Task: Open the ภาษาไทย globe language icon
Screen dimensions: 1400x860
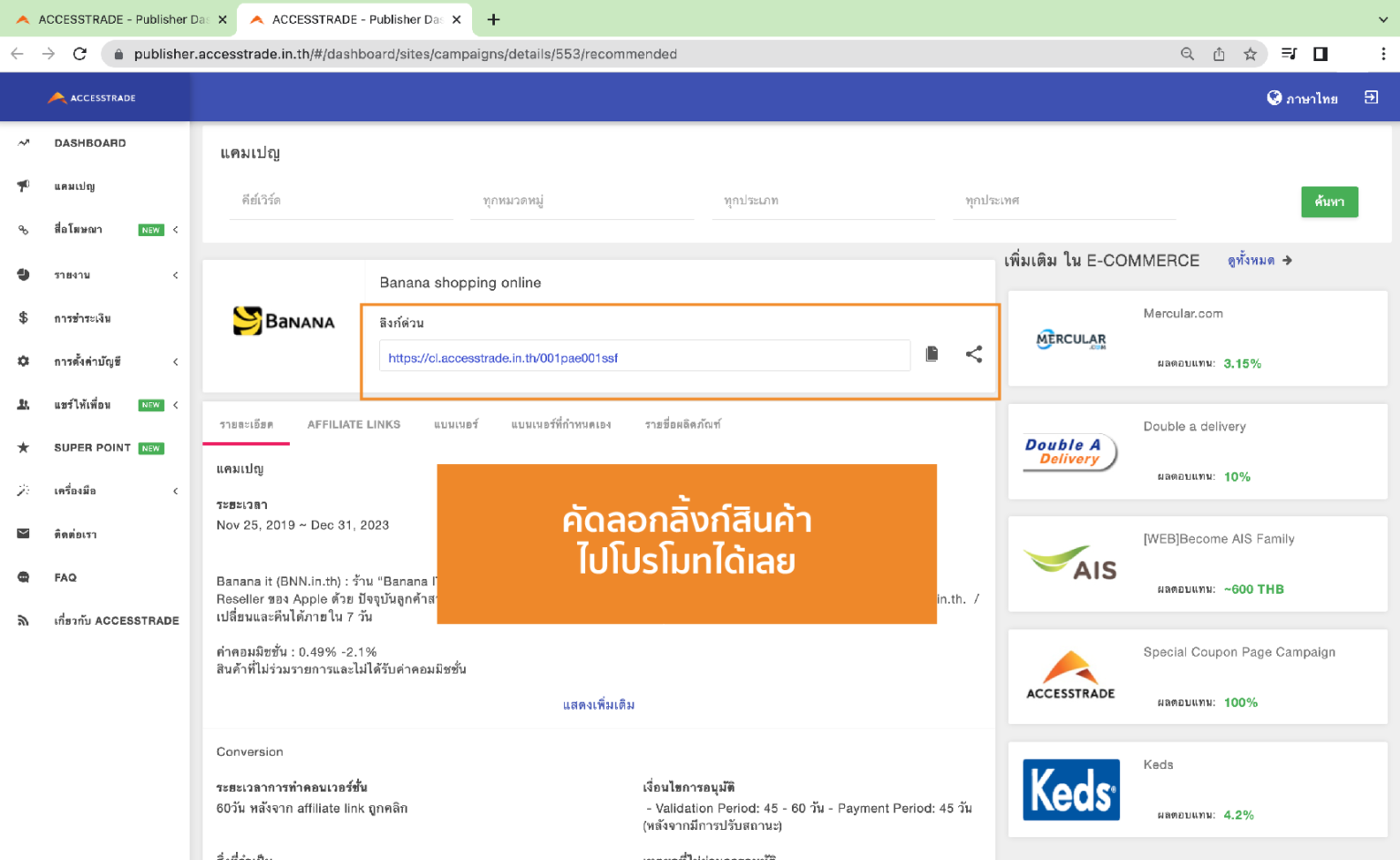Action: coord(1273,97)
